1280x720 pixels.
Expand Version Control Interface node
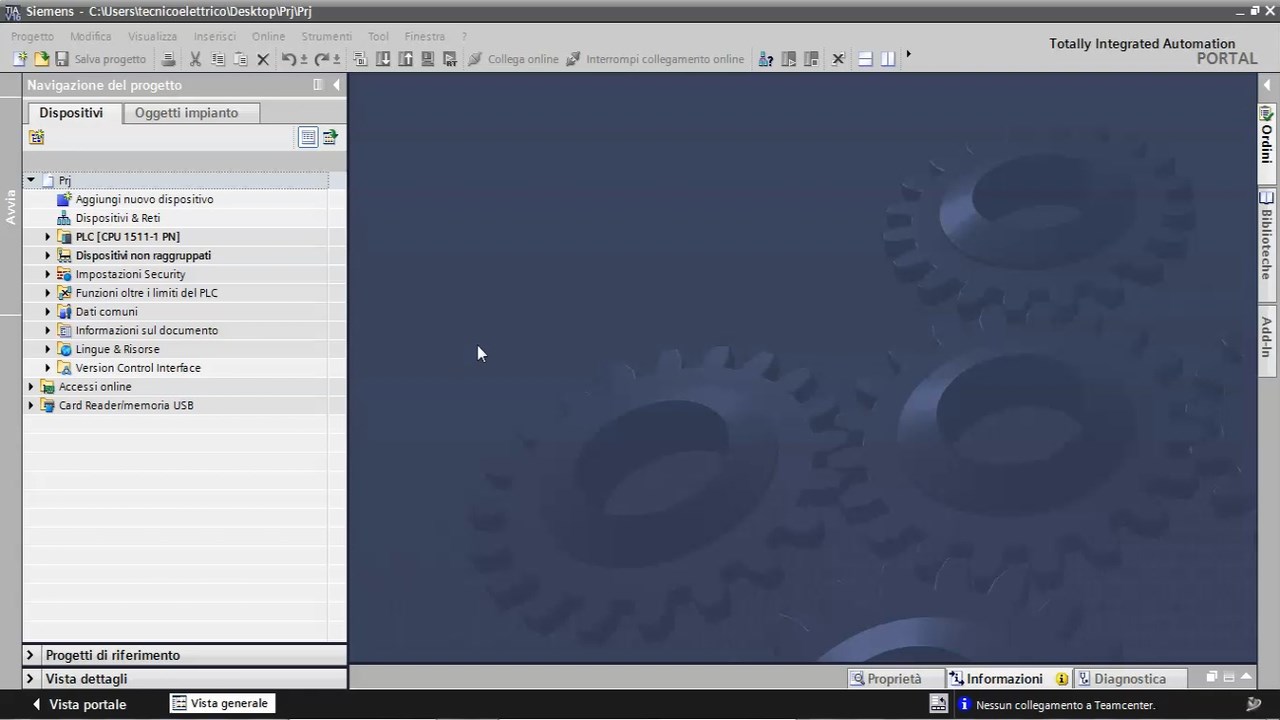[x=47, y=368]
